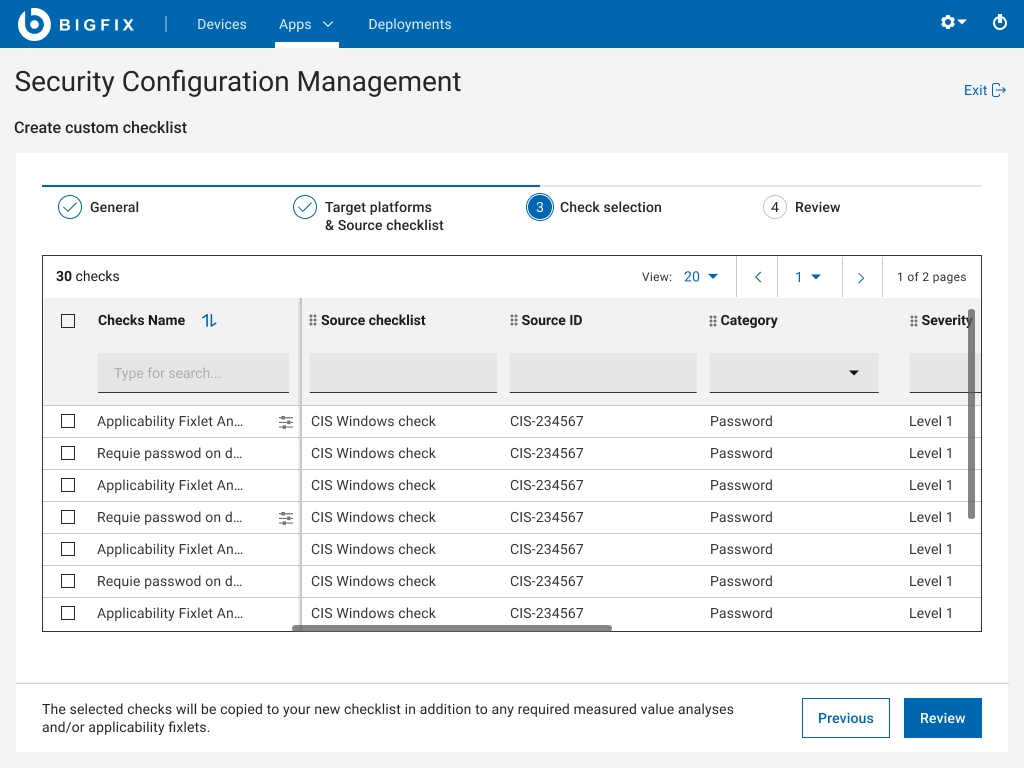Click the BigFix logo icon

tap(34, 24)
